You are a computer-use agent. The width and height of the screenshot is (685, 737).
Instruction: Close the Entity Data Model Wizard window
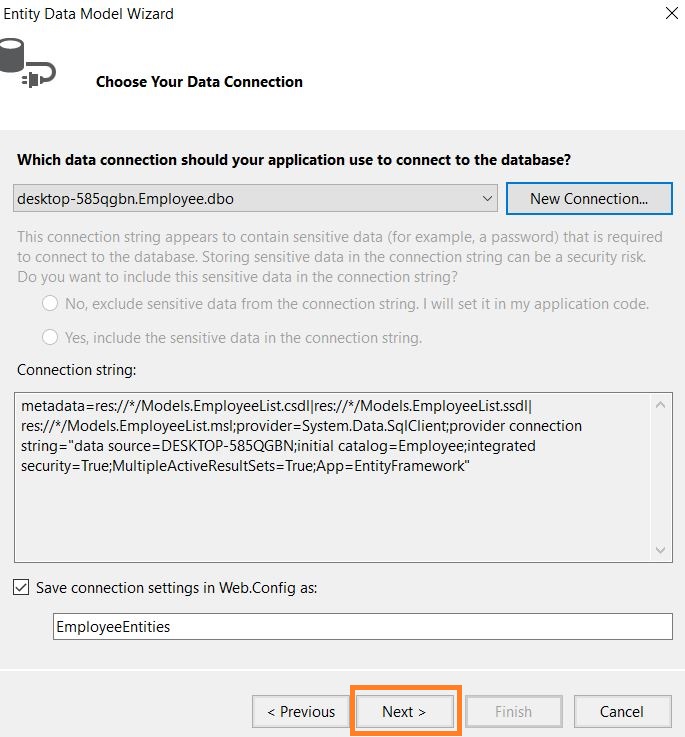[669, 14]
